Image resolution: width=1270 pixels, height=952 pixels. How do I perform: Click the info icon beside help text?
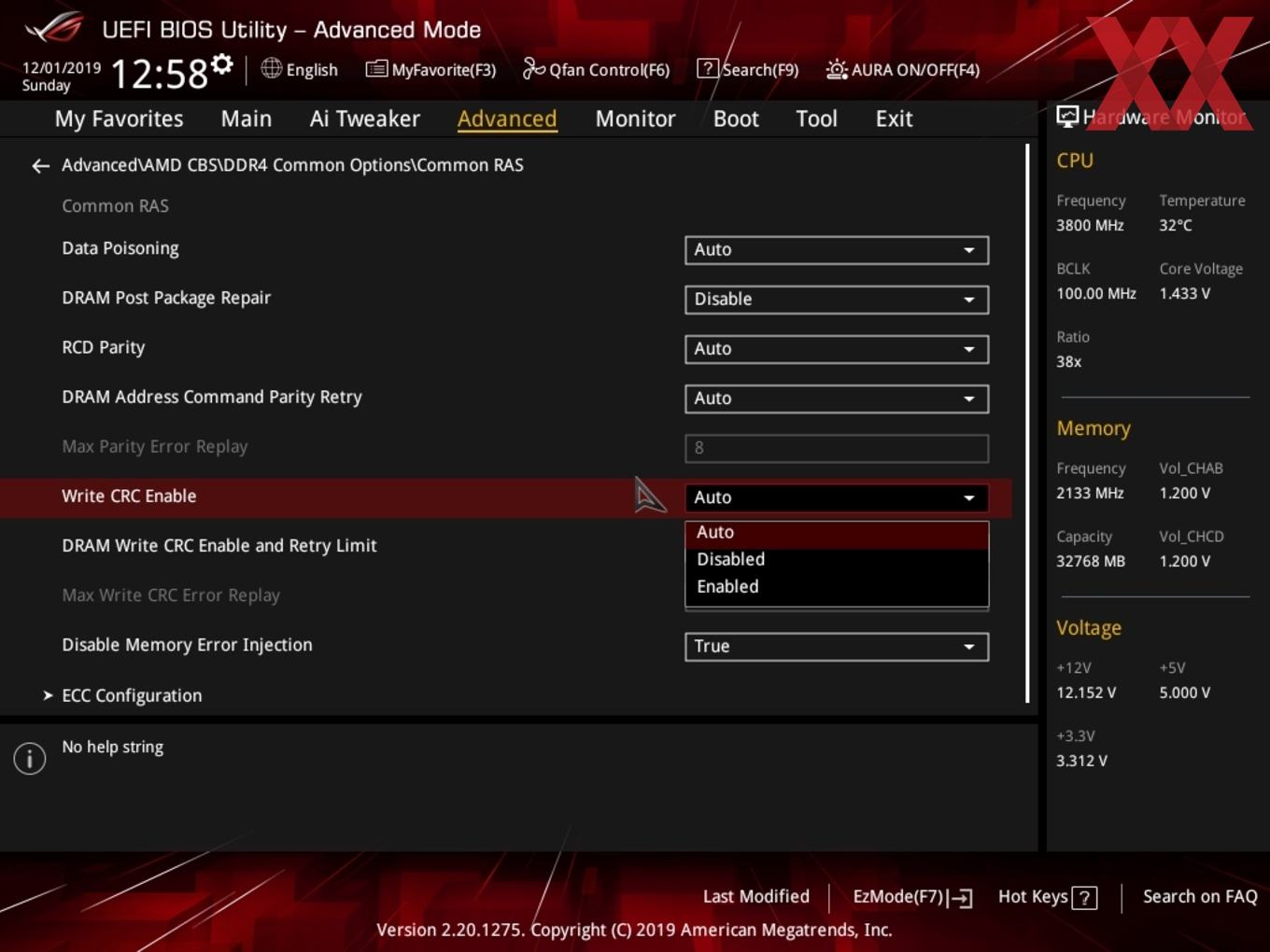(30, 759)
